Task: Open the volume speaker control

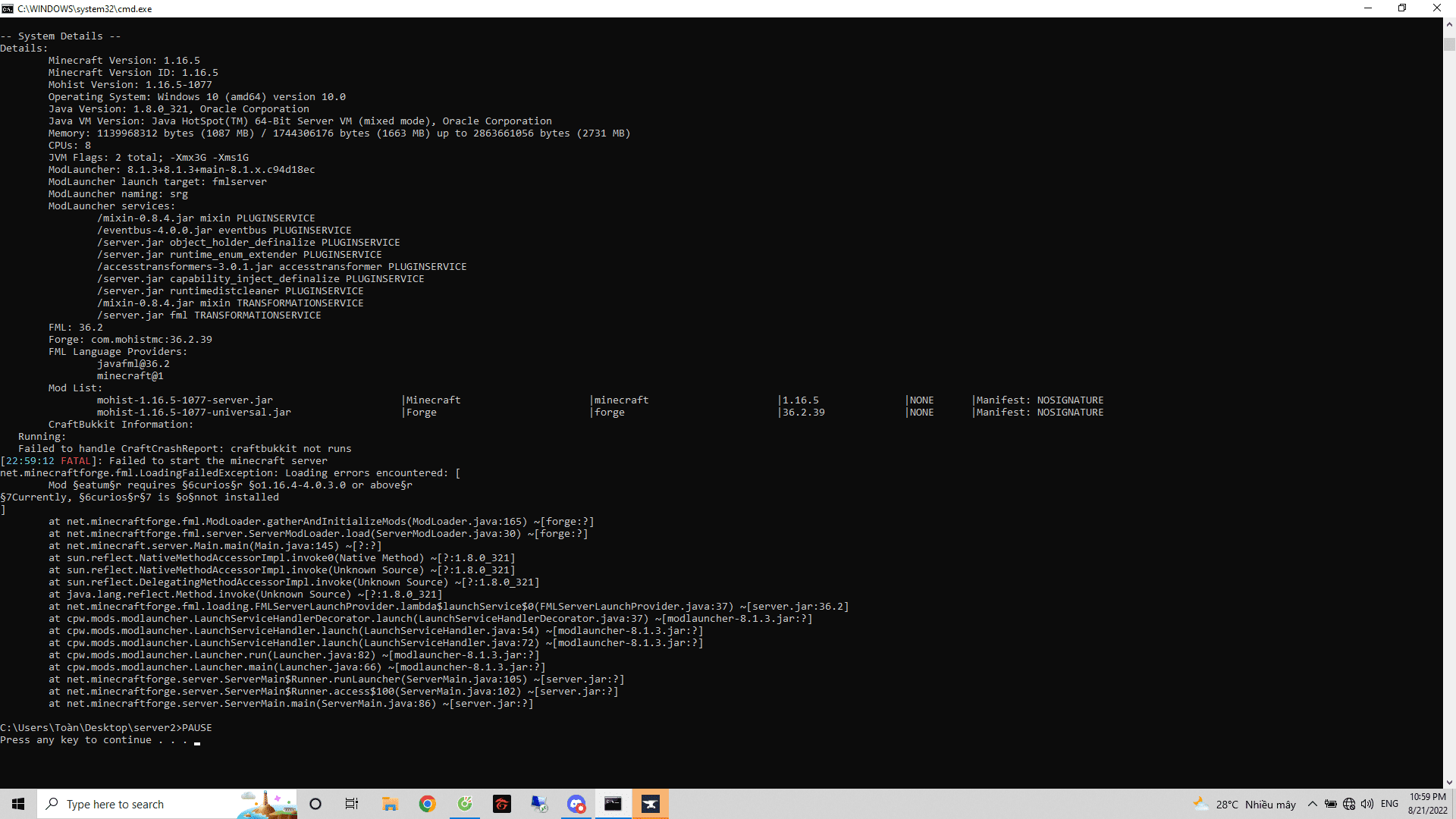Action: (1367, 804)
